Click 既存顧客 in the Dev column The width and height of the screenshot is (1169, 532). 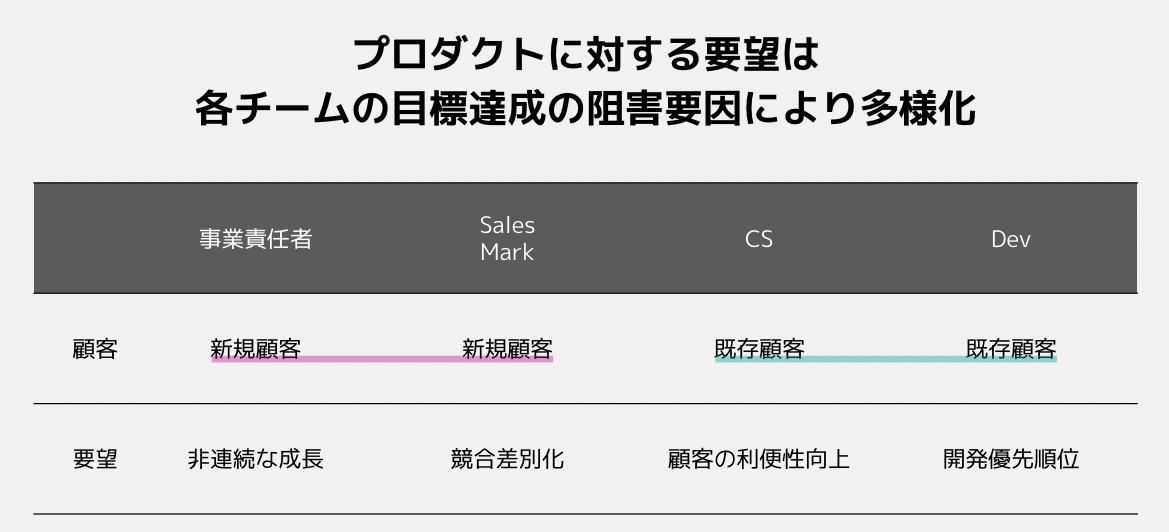click(1011, 348)
